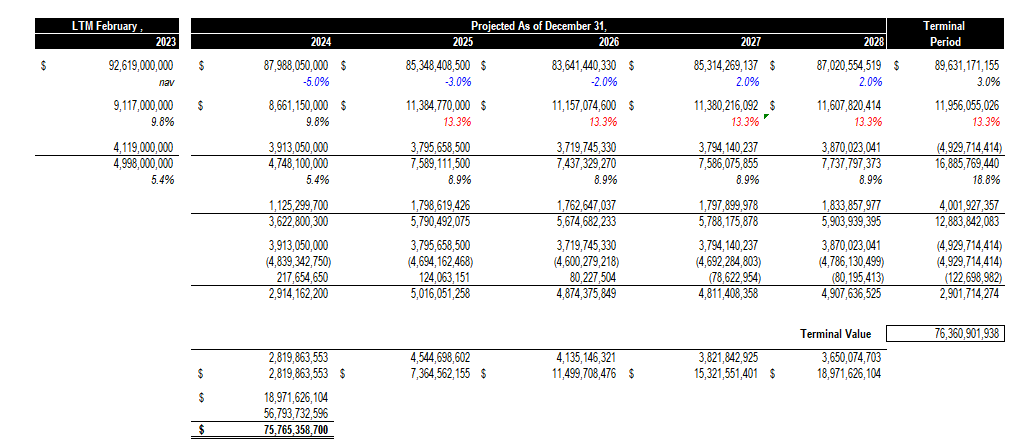Select the 'Terminal Period' column header

tap(946, 34)
